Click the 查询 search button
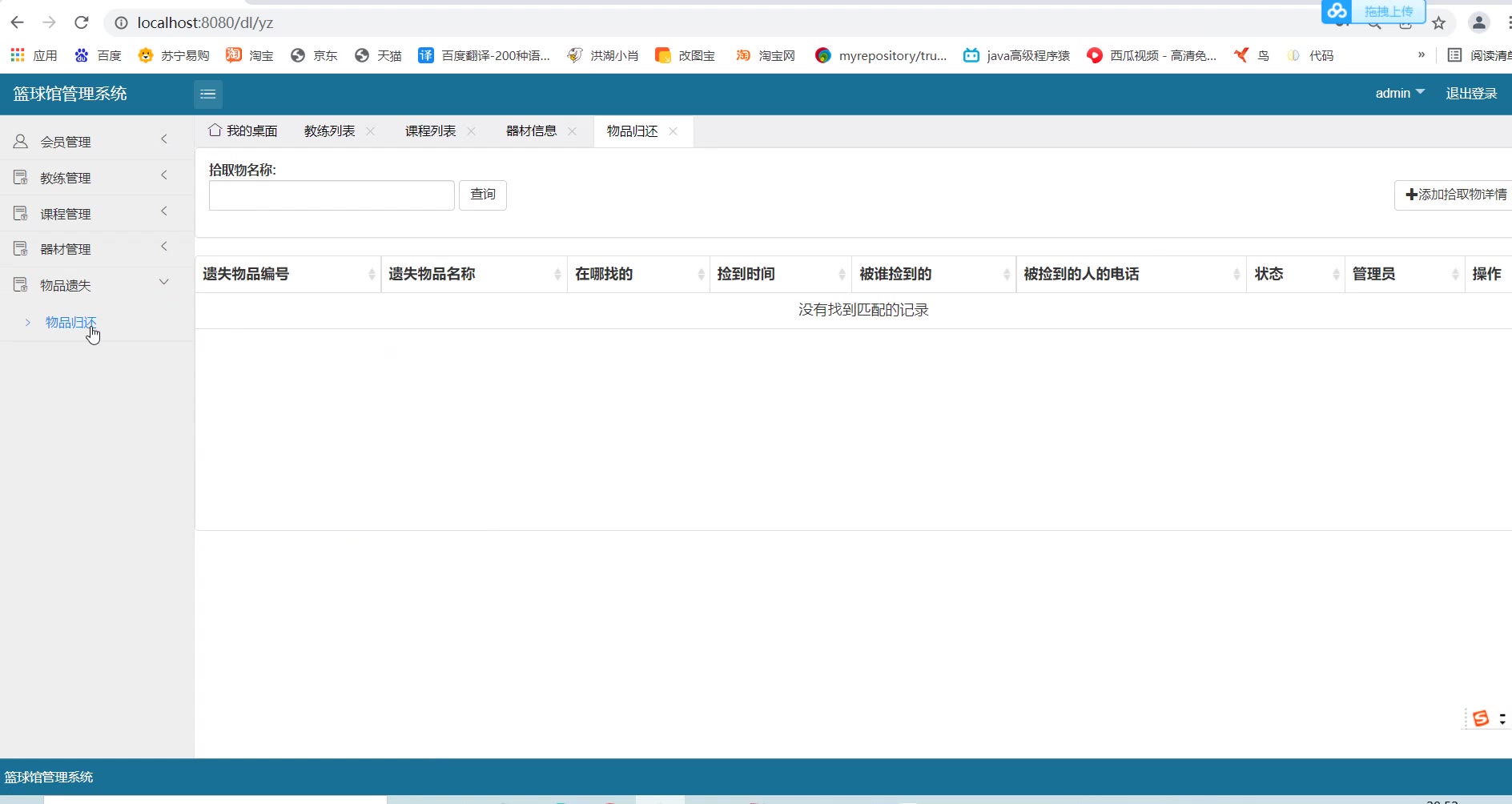This screenshot has width=1512, height=804. (482, 195)
